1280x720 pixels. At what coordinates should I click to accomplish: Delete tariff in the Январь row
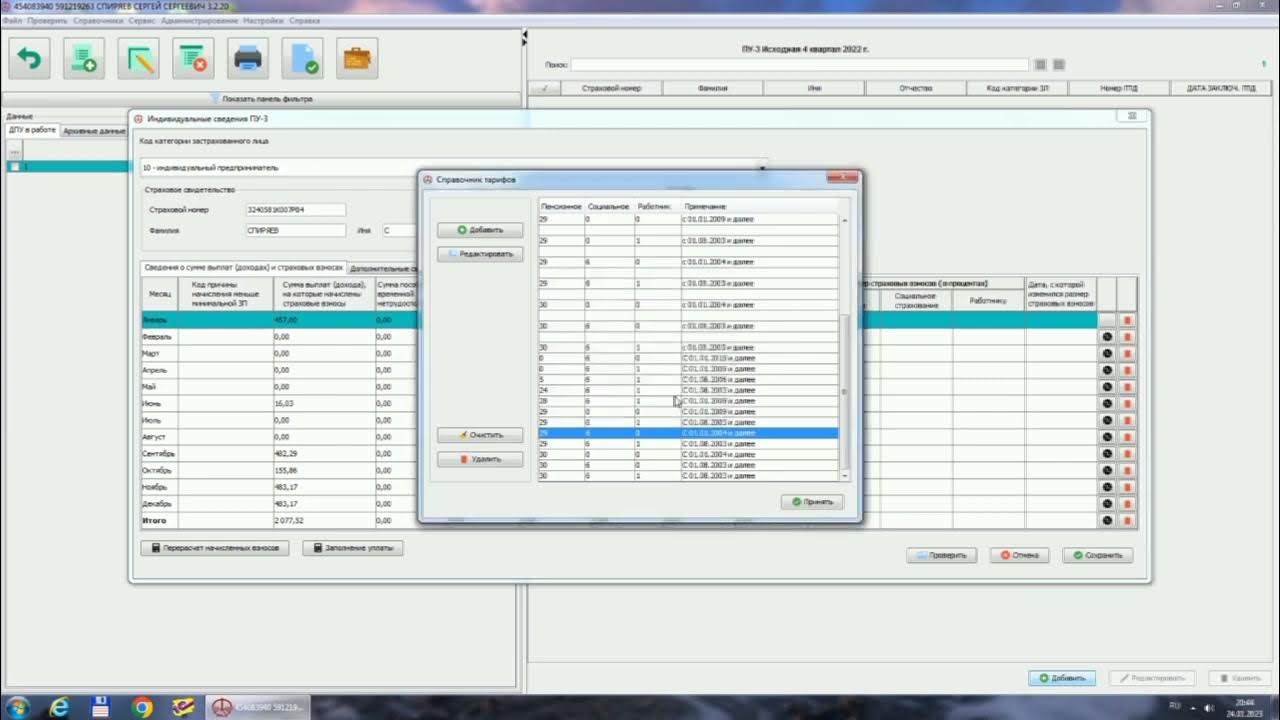point(1127,321)
